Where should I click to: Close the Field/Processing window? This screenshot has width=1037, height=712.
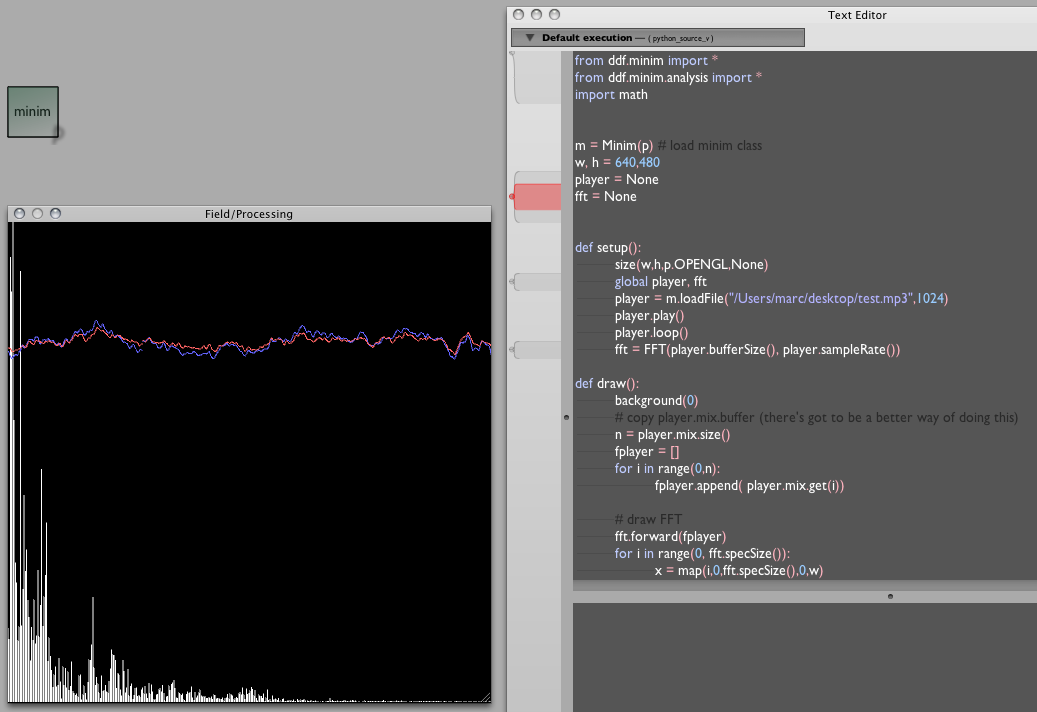20,213
